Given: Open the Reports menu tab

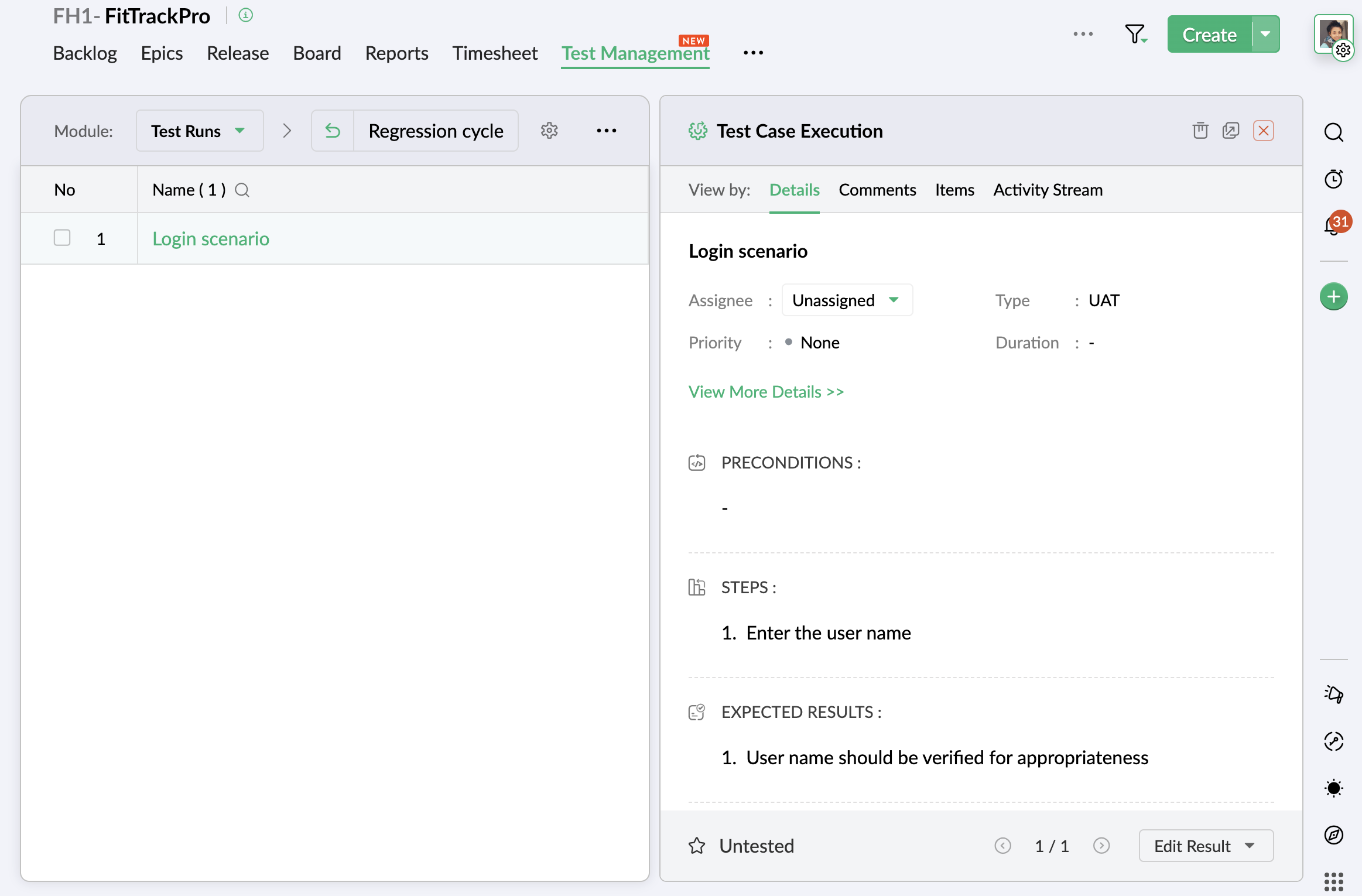Looking at the screenshot, I should 396,53.
